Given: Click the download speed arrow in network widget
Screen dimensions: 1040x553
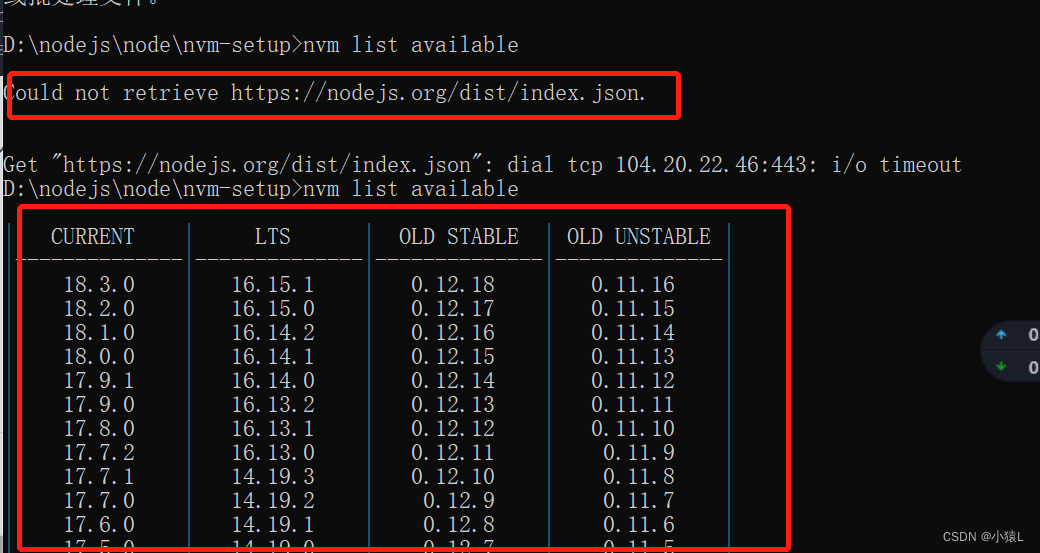Looking at the screenshot, I should [1002, 366].
